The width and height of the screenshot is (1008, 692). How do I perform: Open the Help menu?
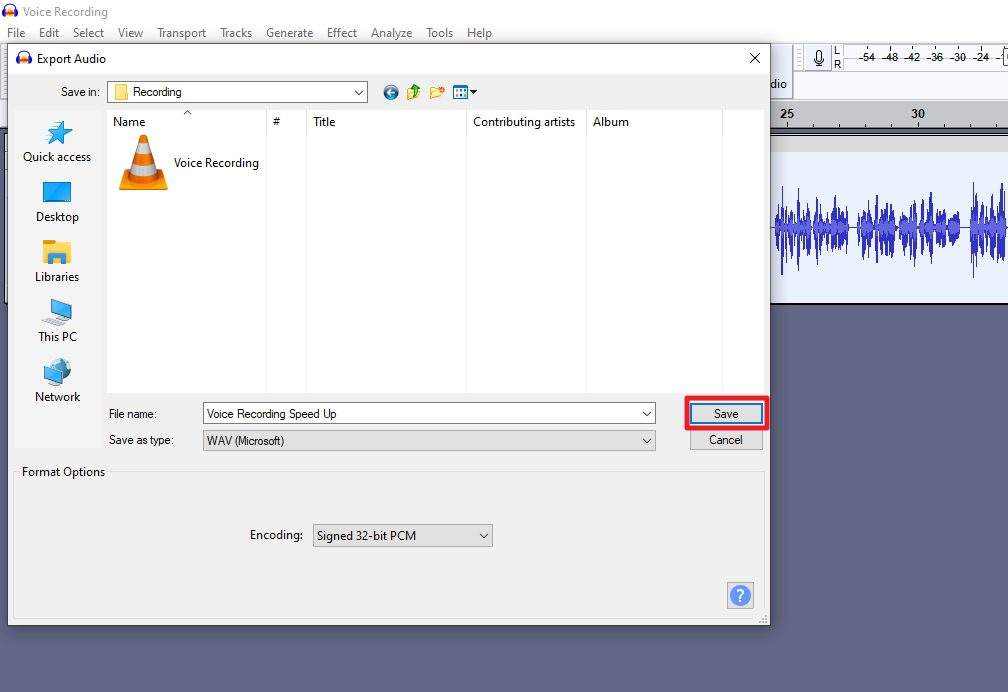tap(479, 33)
